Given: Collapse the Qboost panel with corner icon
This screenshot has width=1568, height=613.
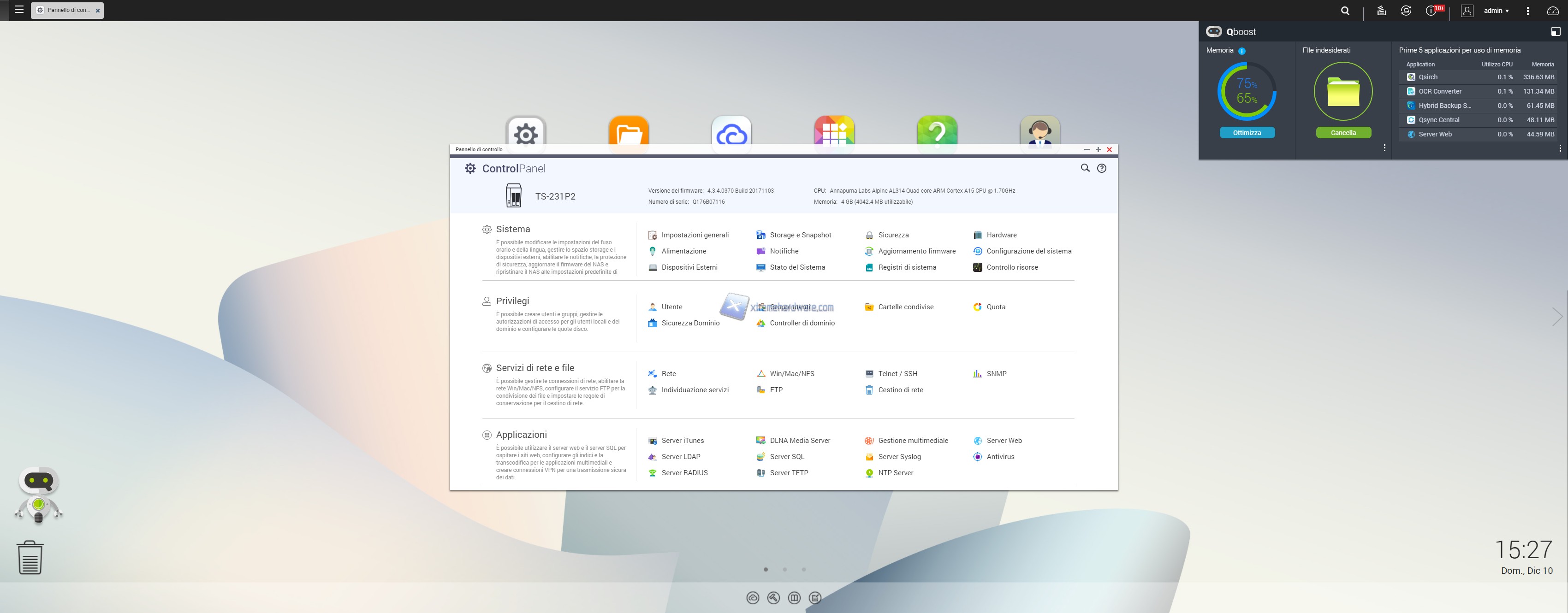Looking at the screenshot, I should [x=1555, y=32].
